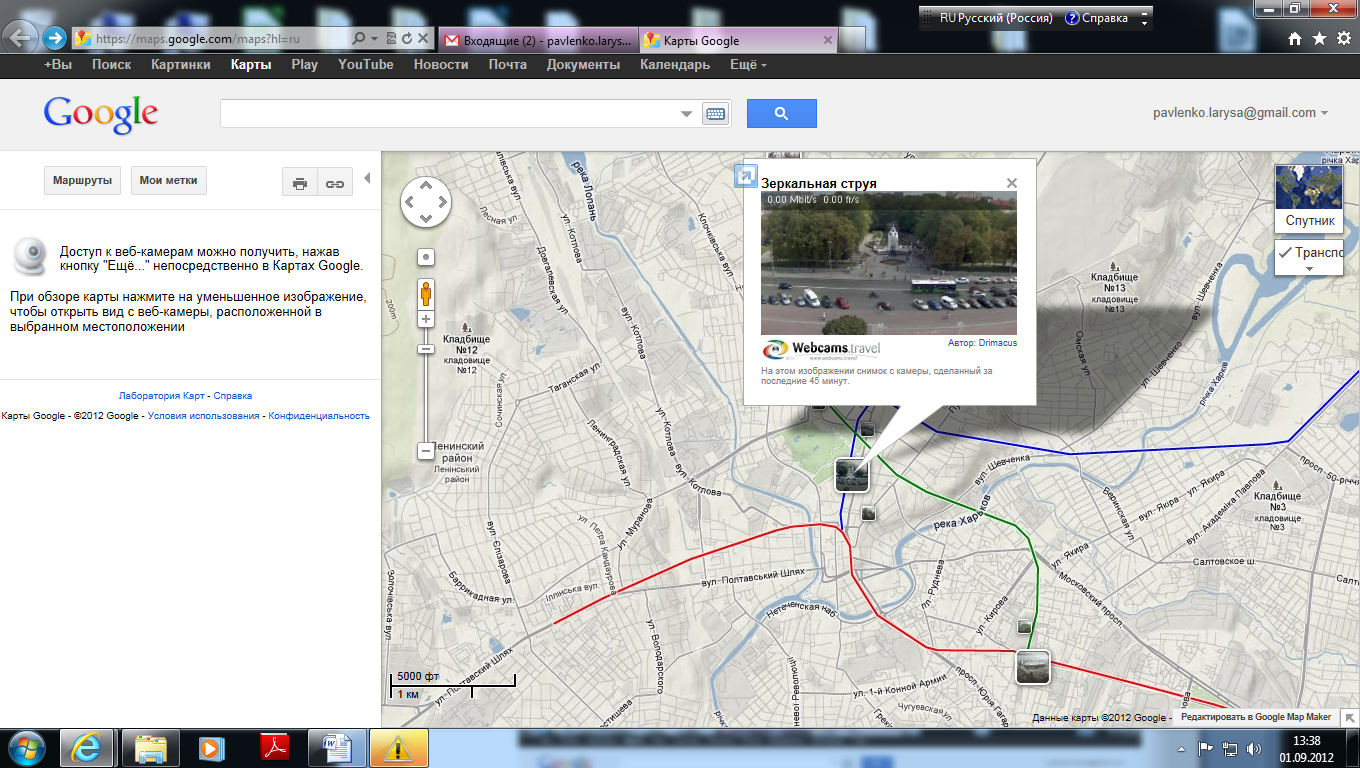Click the selected webcam marker on map
The height and width of the screenshot is (768, 1360).
(851, 474)
